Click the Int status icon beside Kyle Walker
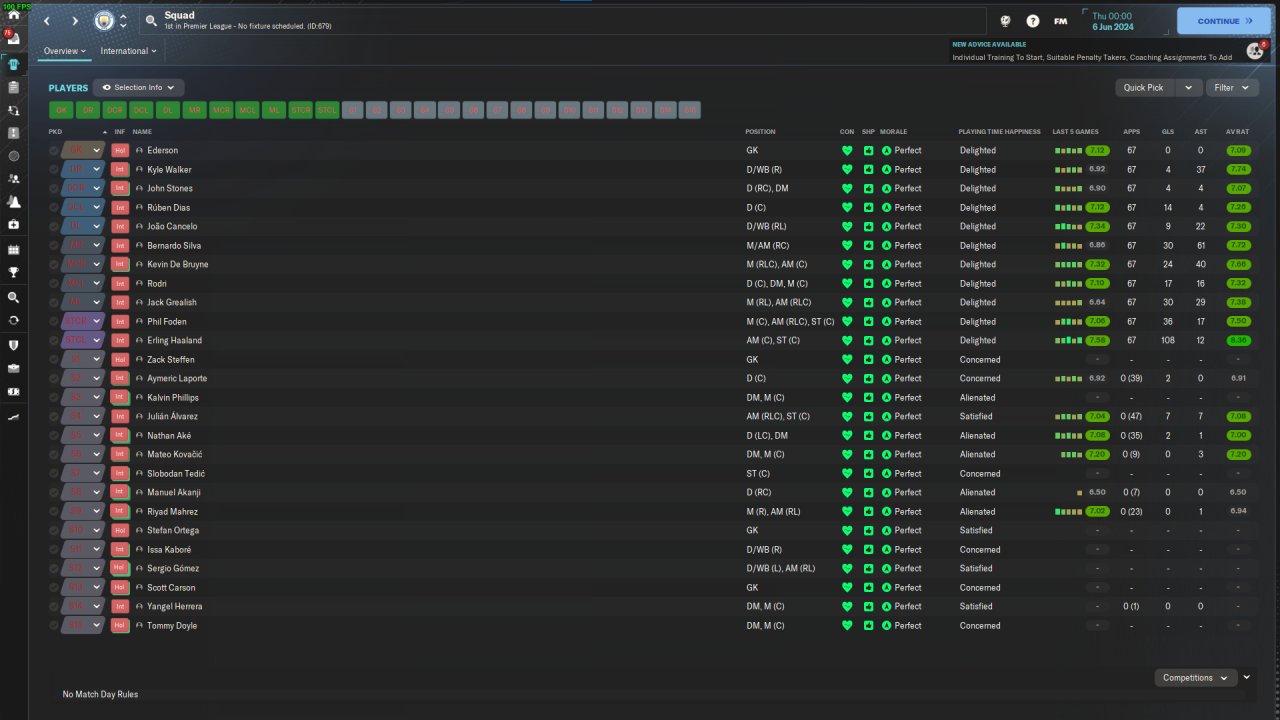The height and width of the screenshot is (720, 1280). pos(120,170)
